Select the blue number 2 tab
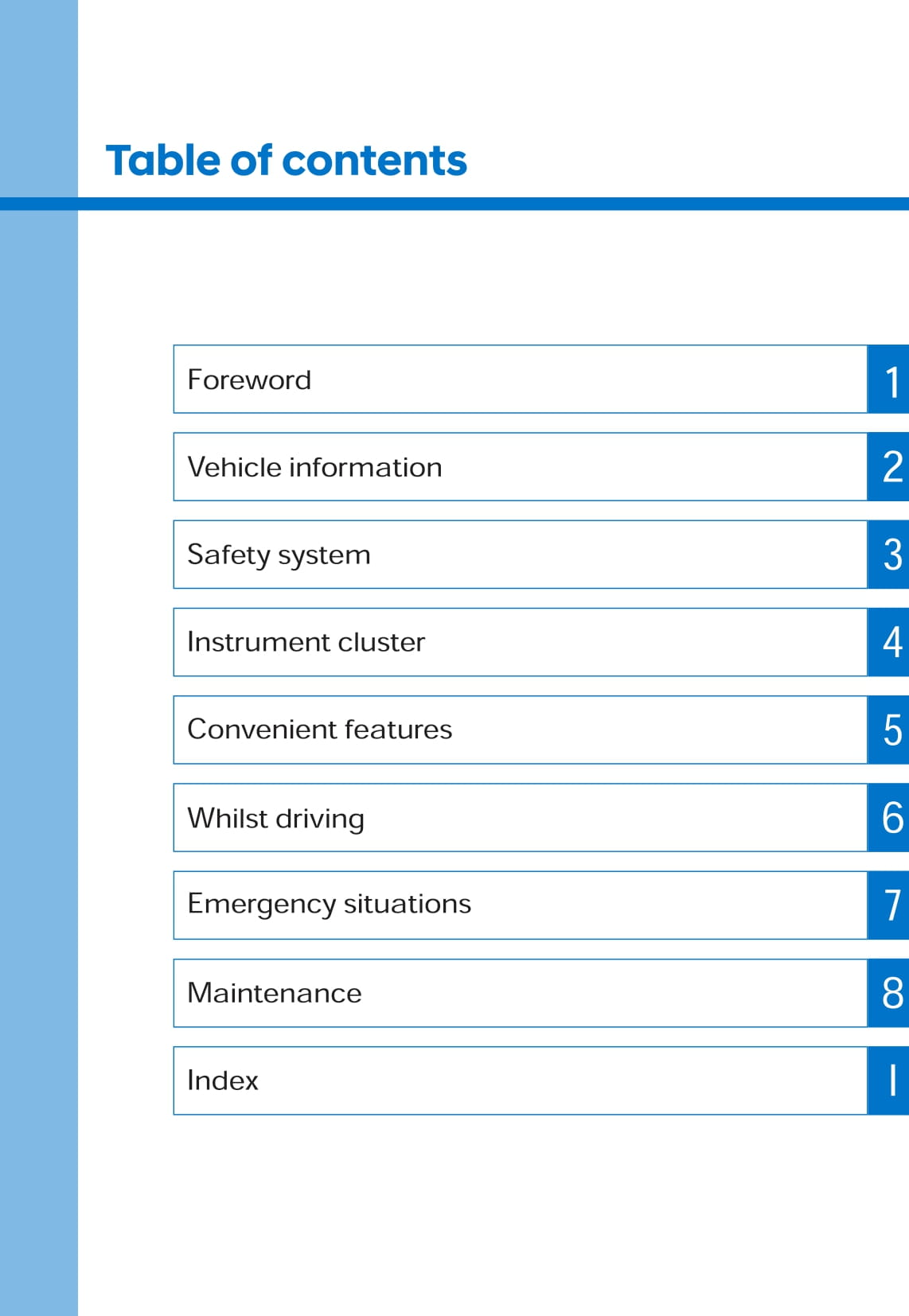The height and width of the screenshot is (1316, 909). 888,467
